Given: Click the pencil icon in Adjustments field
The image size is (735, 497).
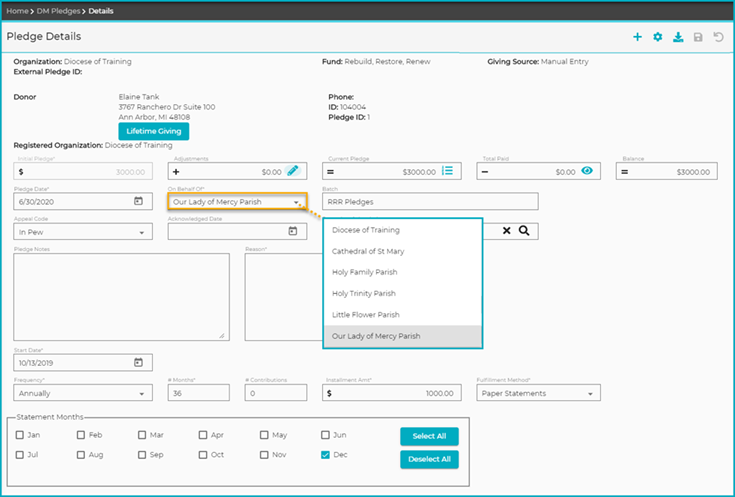Looking at the screenshot, I should coord(293,171).
